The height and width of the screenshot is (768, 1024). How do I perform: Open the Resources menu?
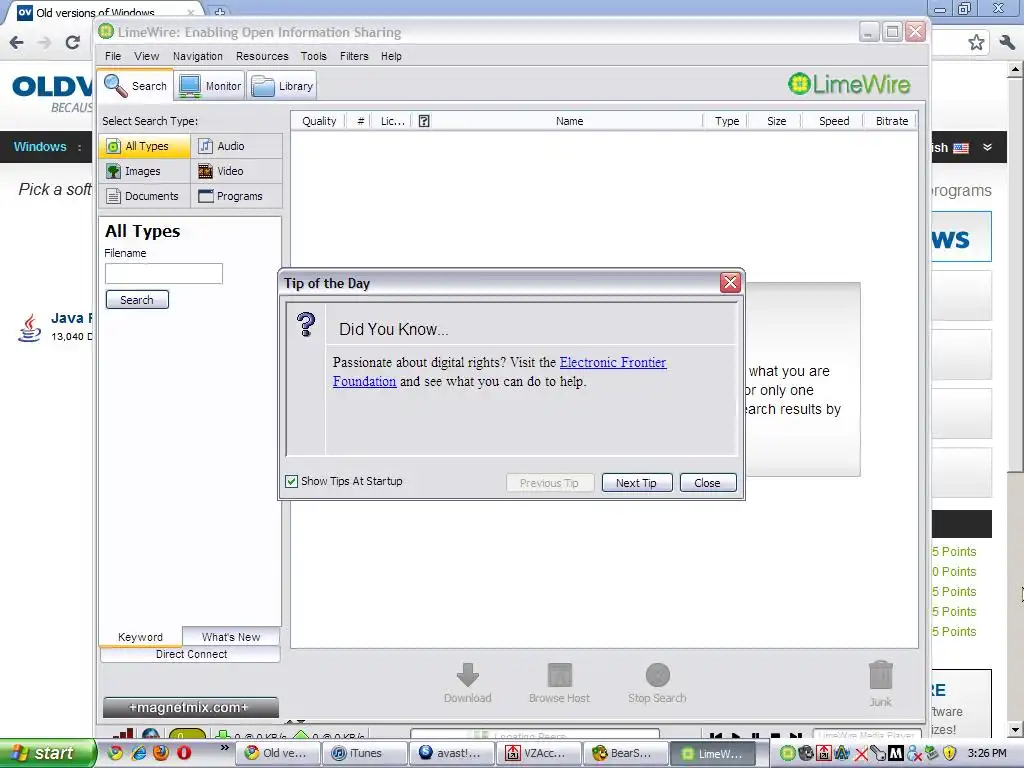click(x=262, y=56)
